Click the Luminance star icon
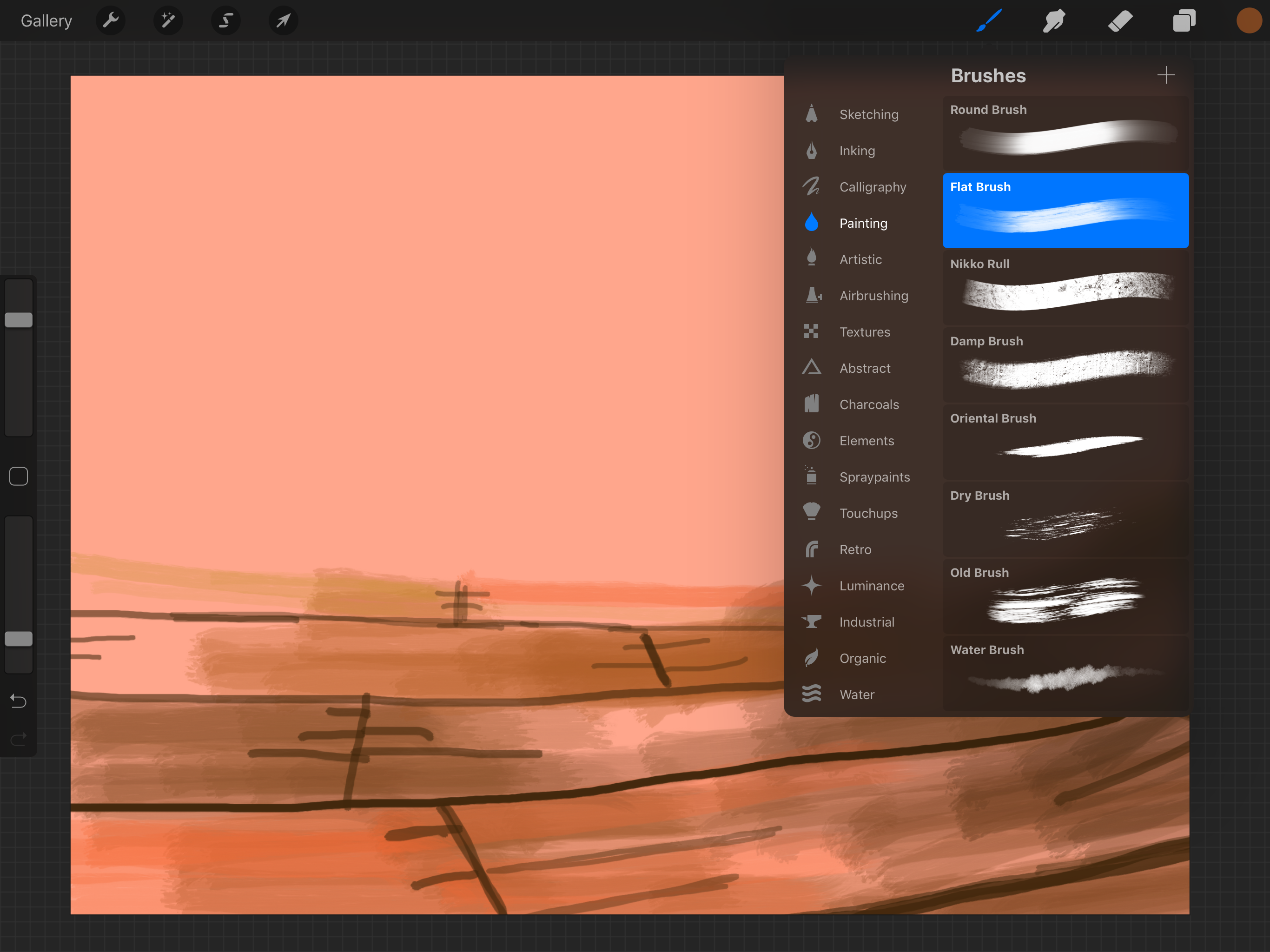The image size is (1270, 952). point(811,585)
